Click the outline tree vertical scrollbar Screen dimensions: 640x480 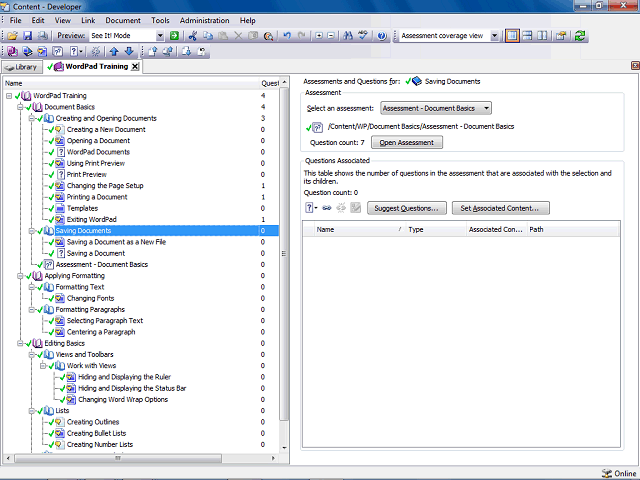point(284,253)
